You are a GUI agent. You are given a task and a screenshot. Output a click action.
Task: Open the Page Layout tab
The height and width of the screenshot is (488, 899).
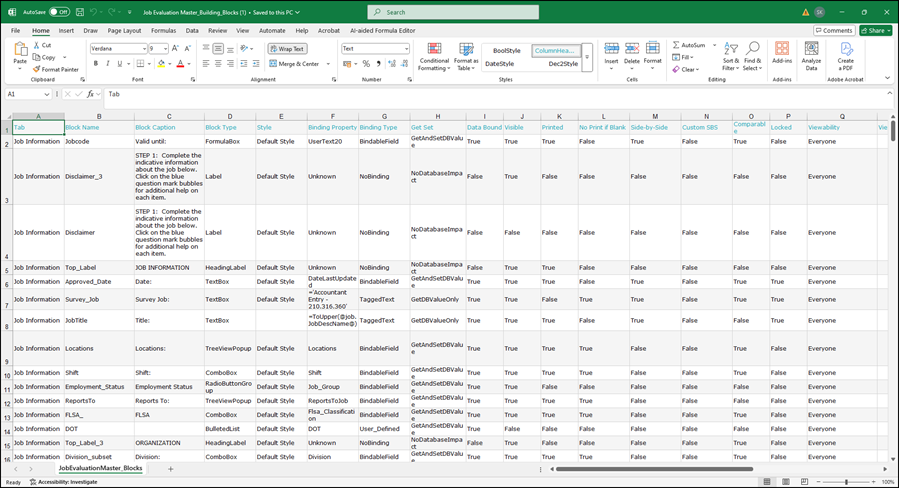click(x=124, y=30)
